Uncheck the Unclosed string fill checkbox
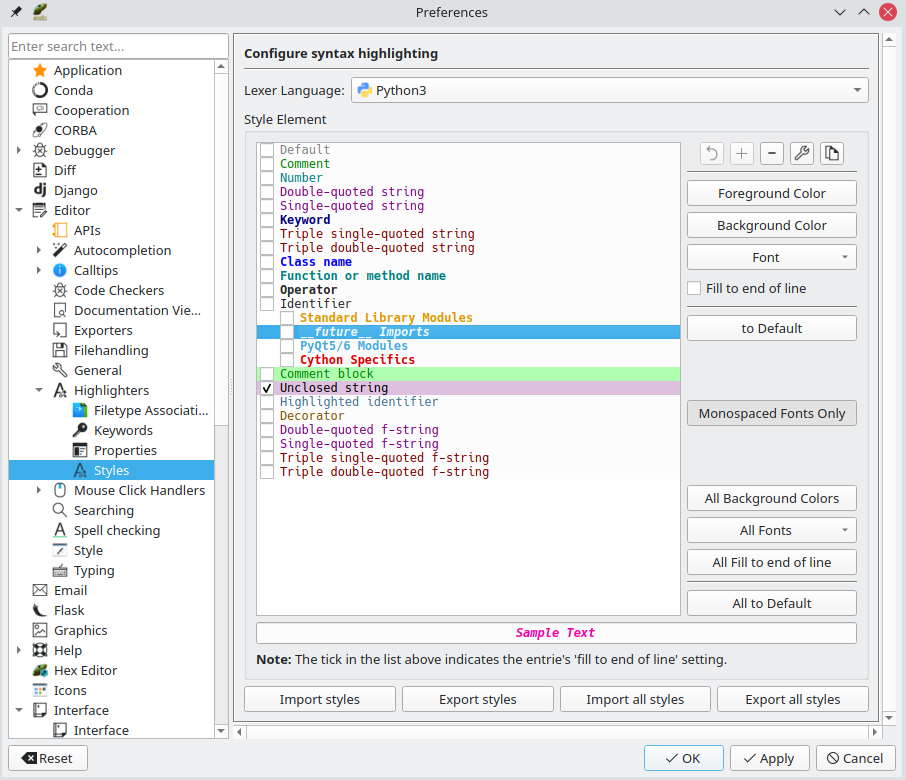906x780 pixels. [x=266, y=387]
